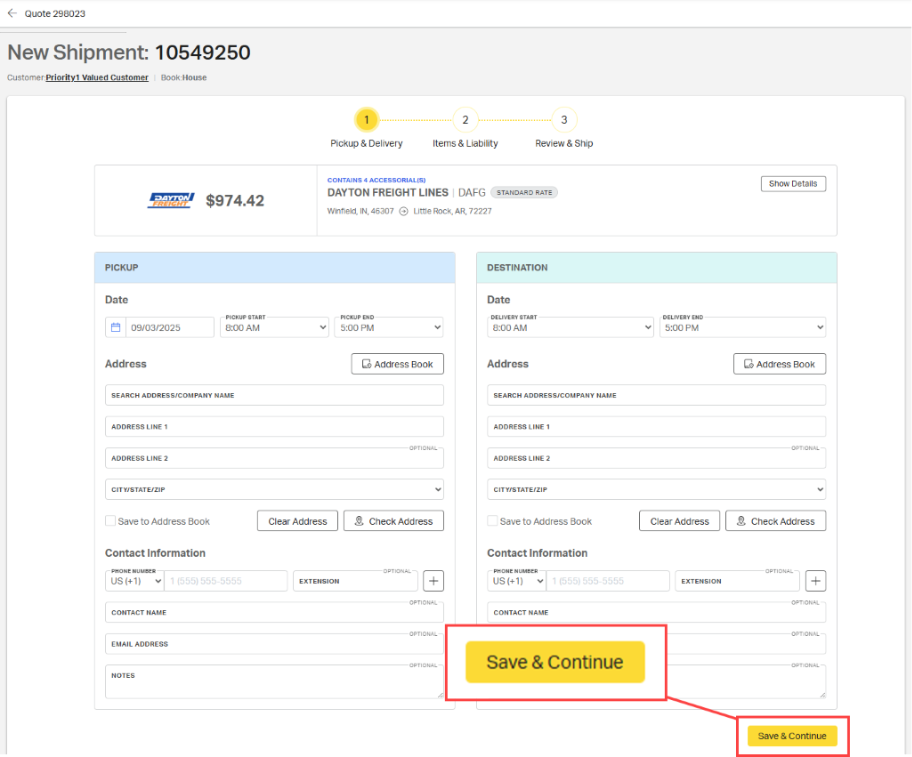Show Details for the Dayton Freight quote

792,184
